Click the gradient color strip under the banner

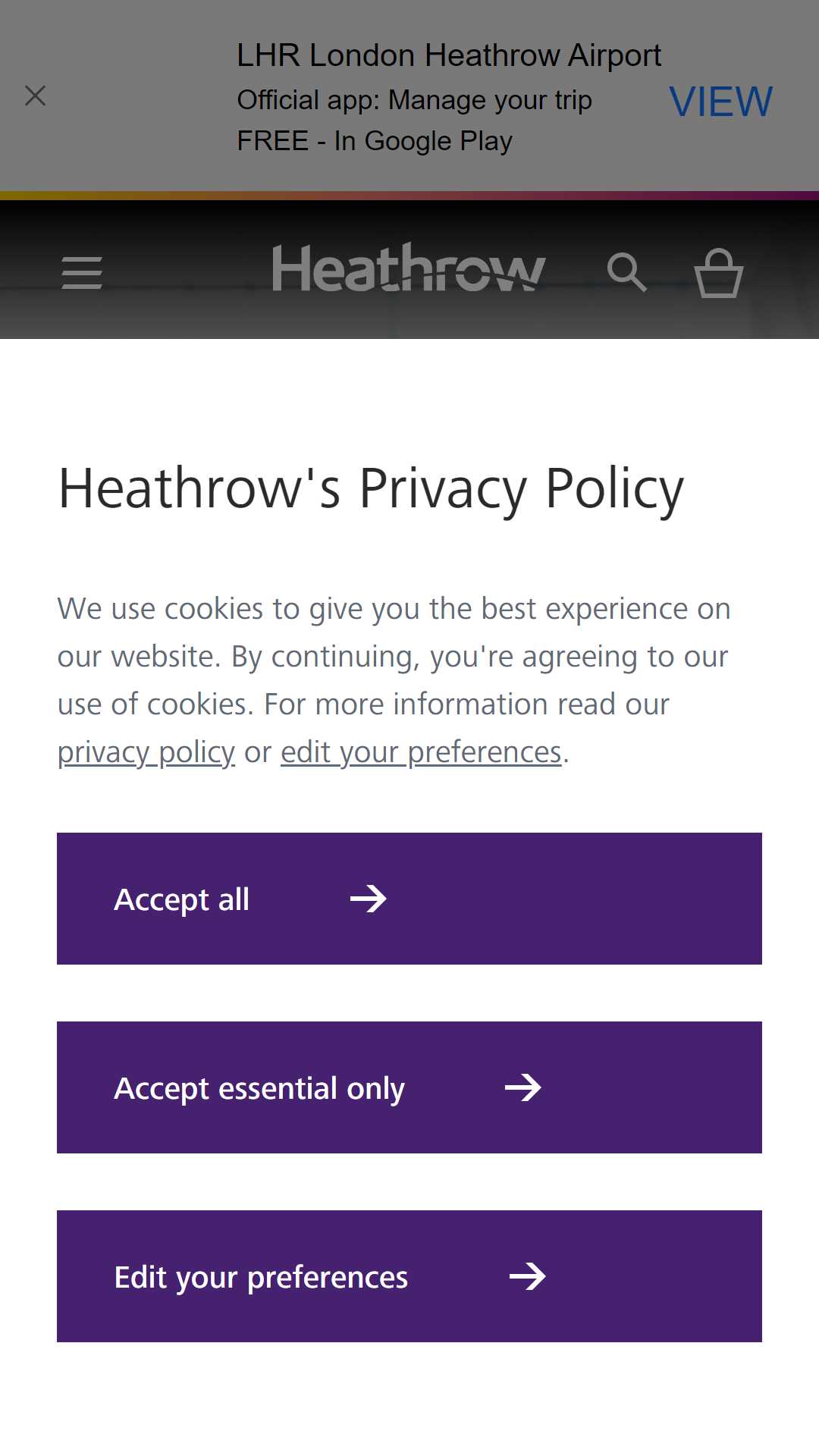click(x=409, y=196)
